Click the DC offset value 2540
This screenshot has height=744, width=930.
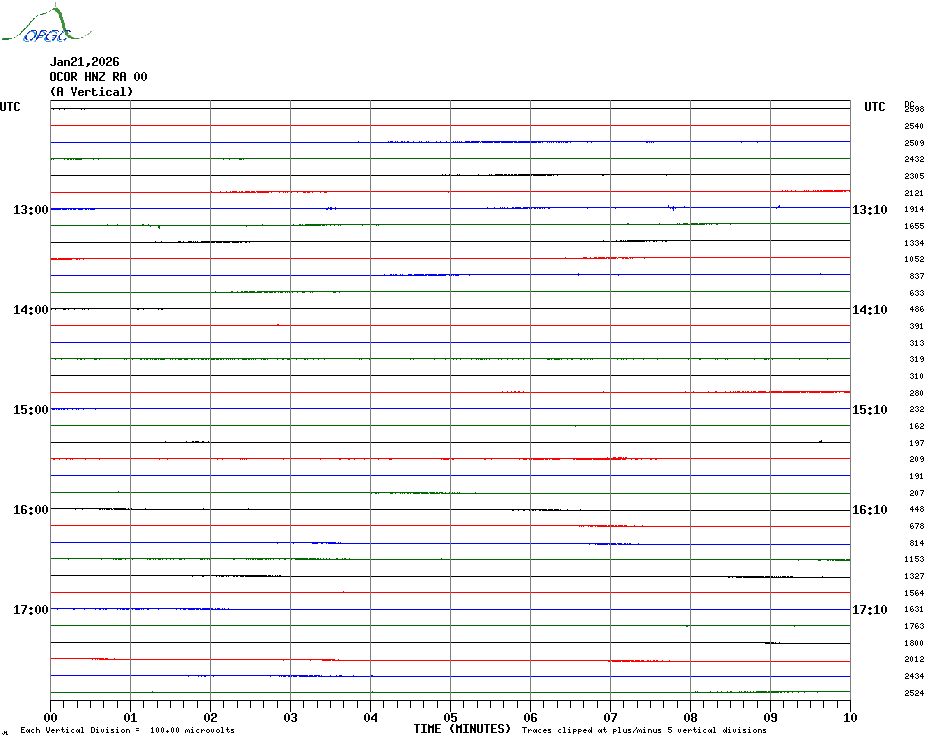914,126
